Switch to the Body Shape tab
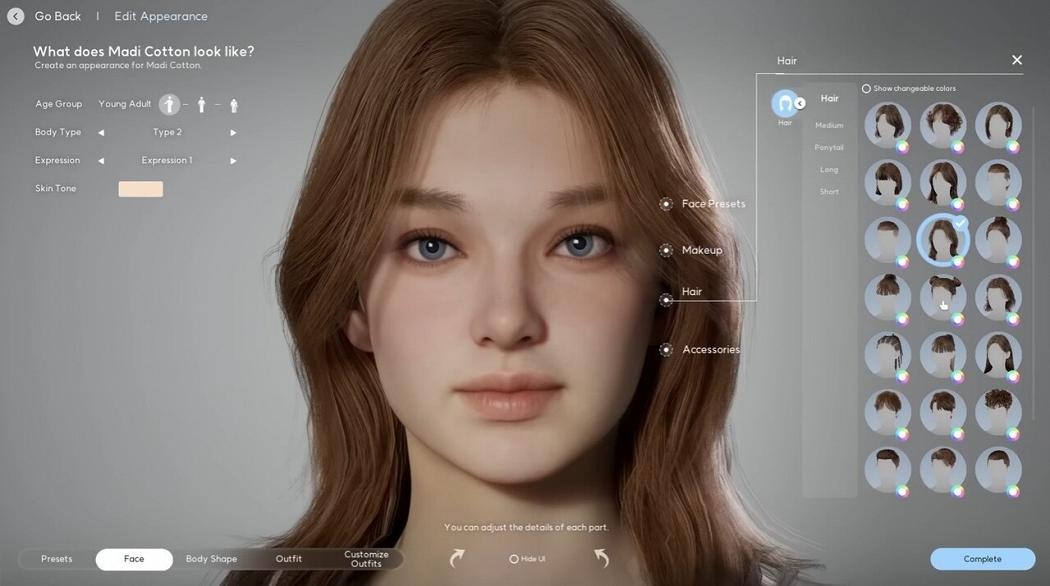Image resolution: width=1050 pixels, height=586 pixels. coord(211,559)
